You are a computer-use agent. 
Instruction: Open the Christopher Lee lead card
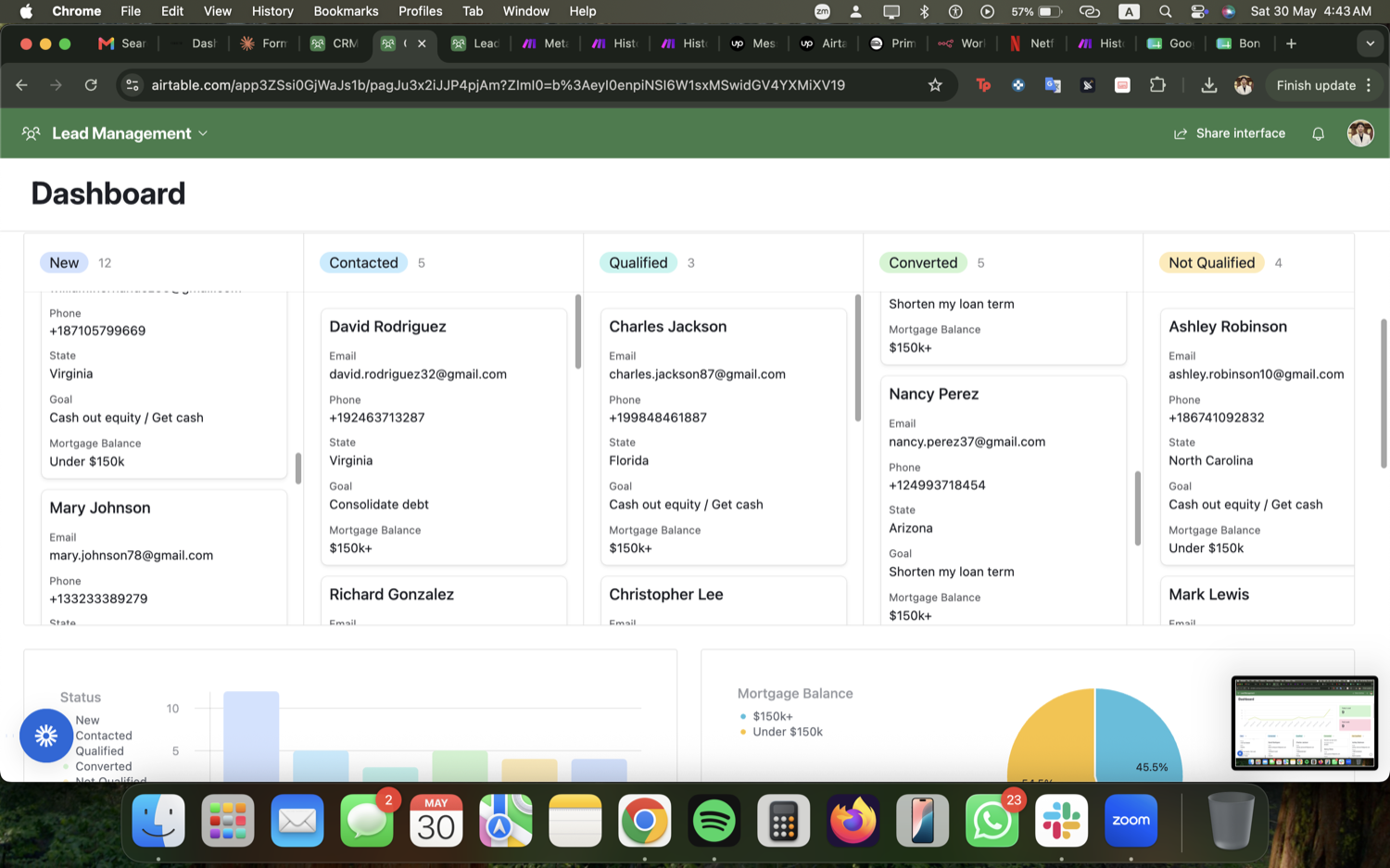click(724, 600)
